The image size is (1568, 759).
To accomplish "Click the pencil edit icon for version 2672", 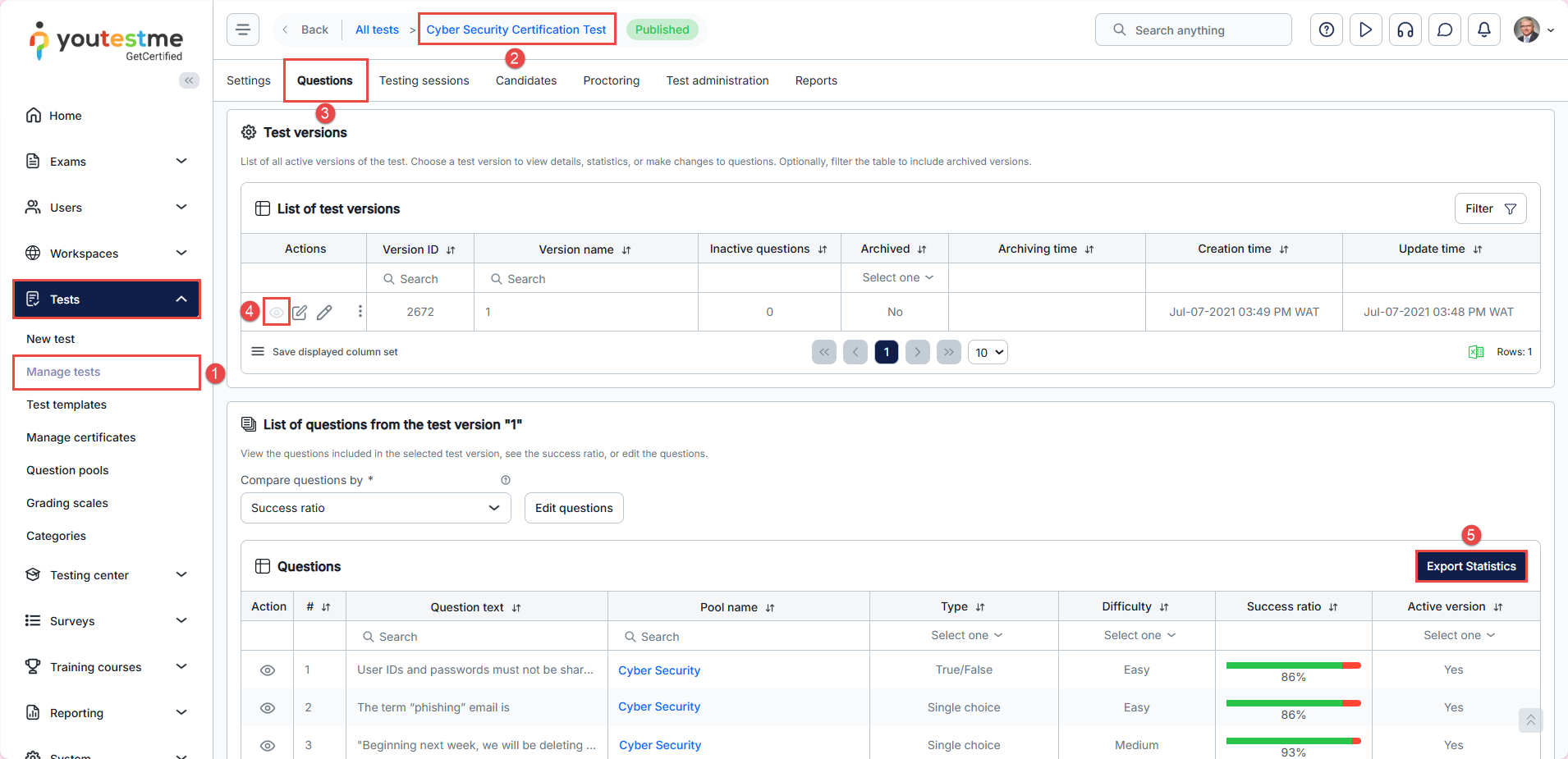I will pos(324,313).
